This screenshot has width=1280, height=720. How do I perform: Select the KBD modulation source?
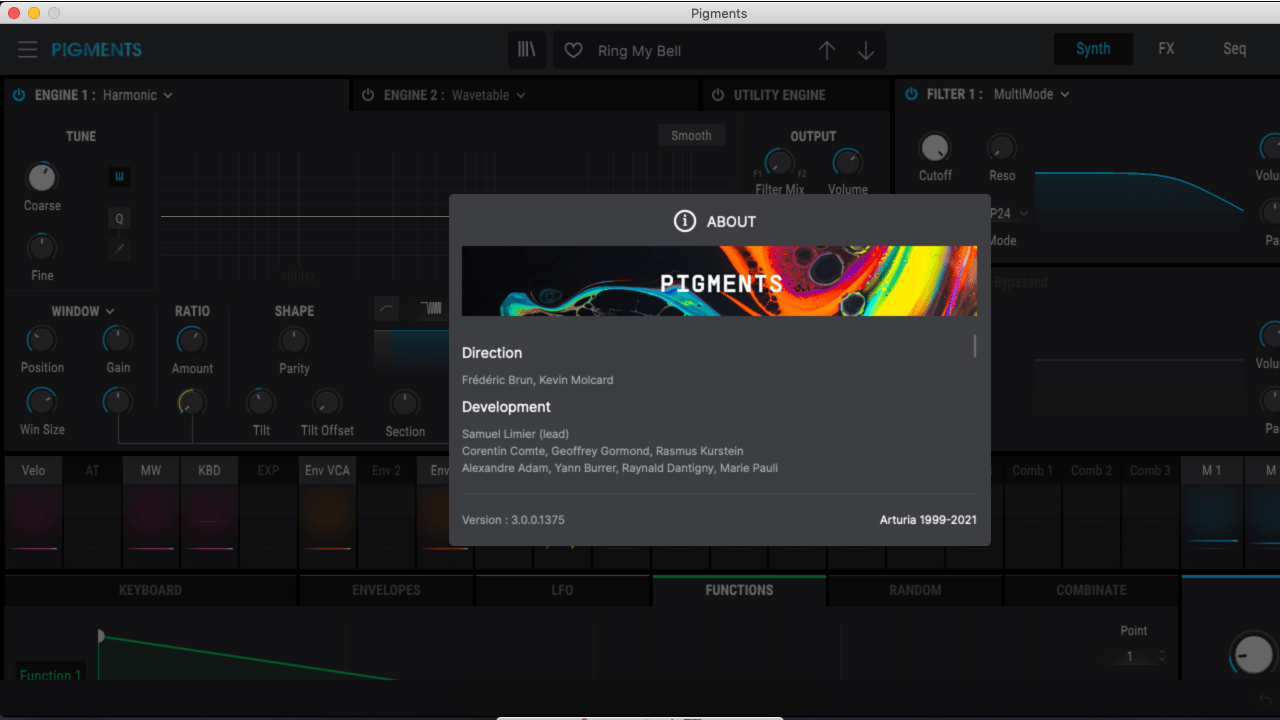[209, 470]
